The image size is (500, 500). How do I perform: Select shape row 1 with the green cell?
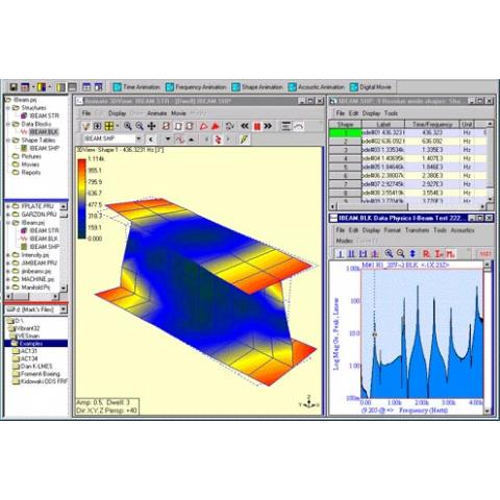point(345,133)
